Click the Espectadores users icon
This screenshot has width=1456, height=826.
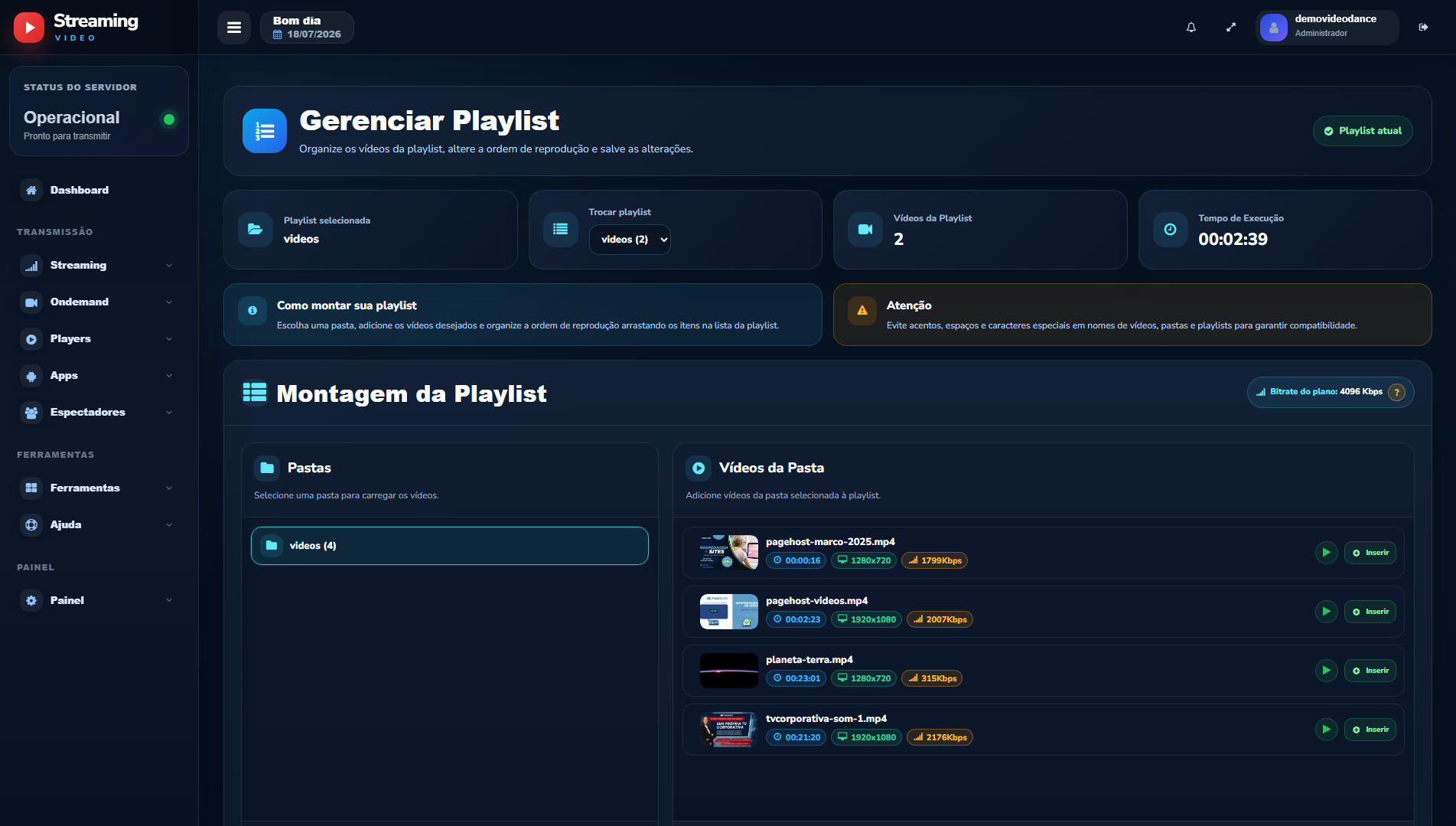pyautogui.click(x=31, y=412)
